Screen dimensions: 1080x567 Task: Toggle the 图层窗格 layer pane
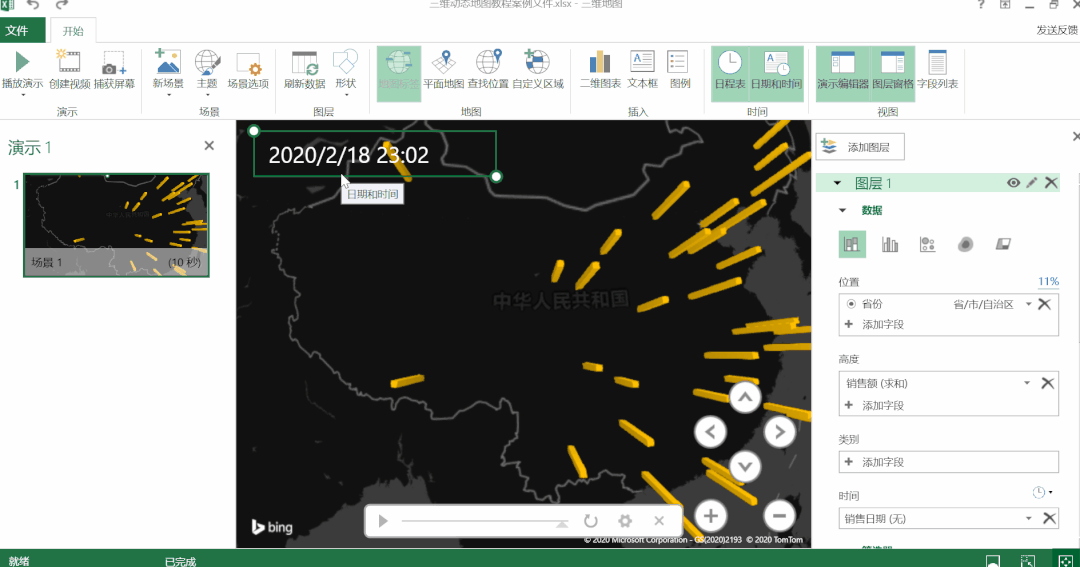pyautogui.click(x=893, y=74)
